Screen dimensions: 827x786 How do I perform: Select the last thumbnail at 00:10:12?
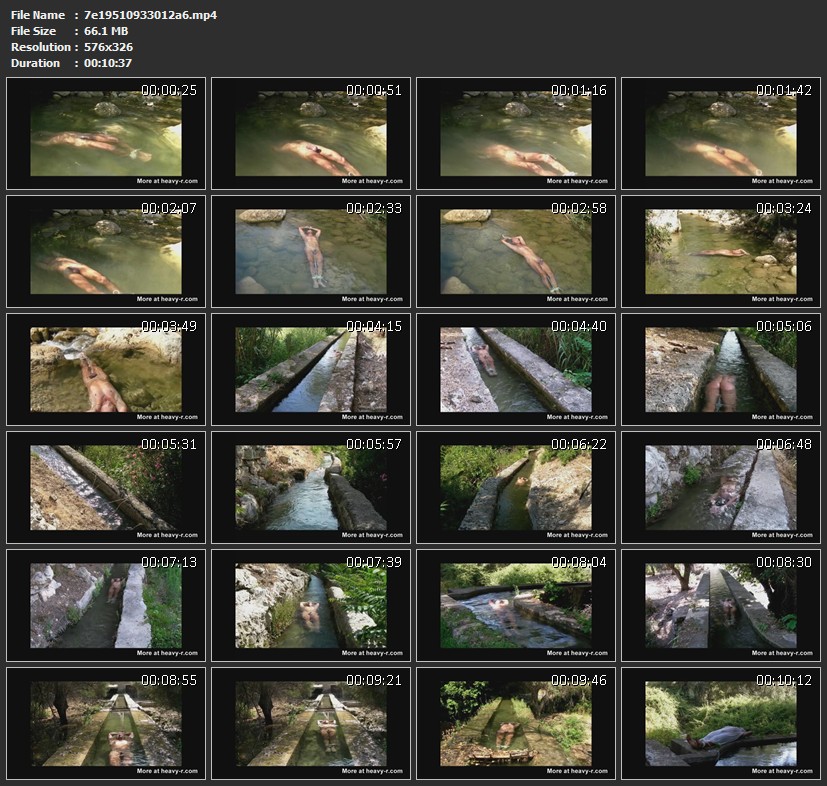pyautogui.click(x=721, y=724)
